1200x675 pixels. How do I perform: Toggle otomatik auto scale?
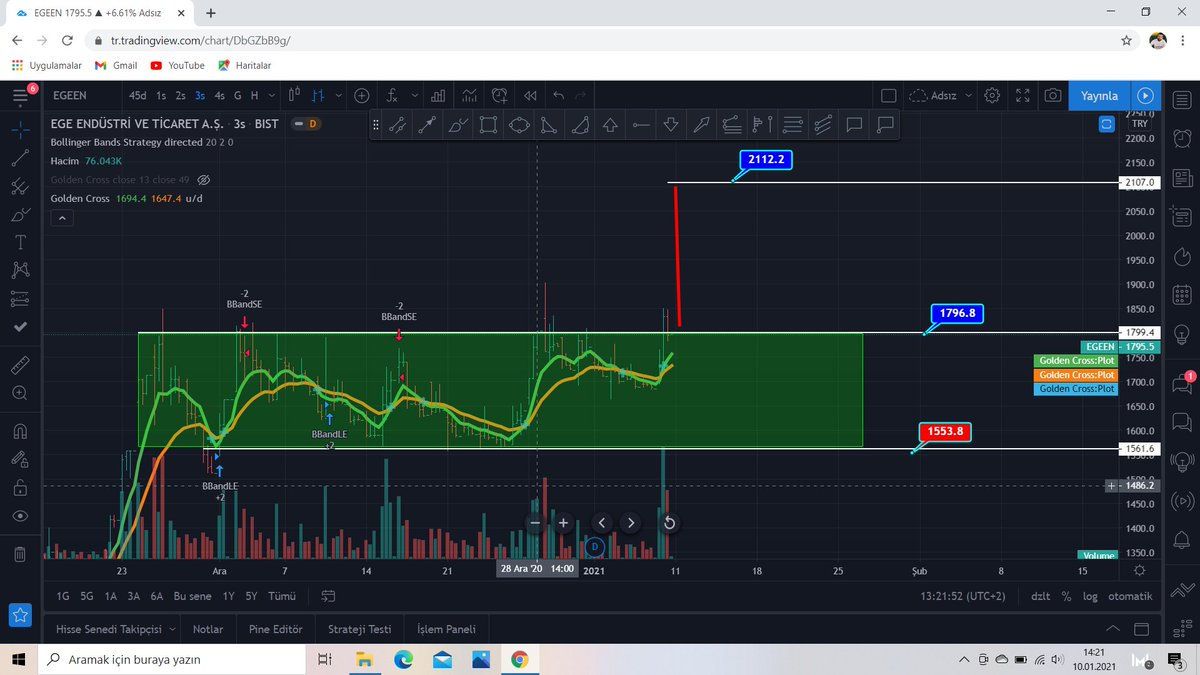point(1130,596)
